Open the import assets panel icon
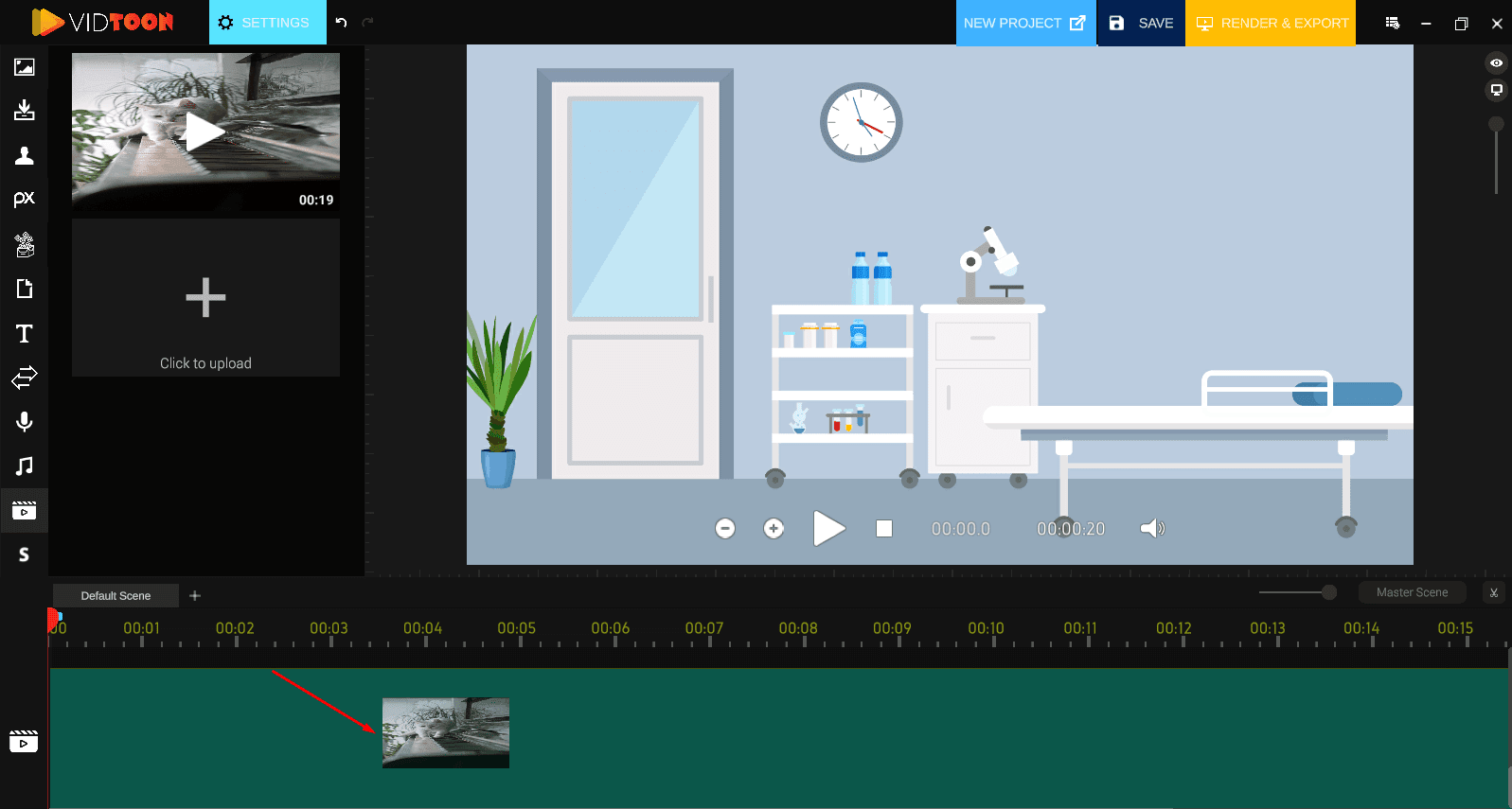 click(x=25, y=111)
